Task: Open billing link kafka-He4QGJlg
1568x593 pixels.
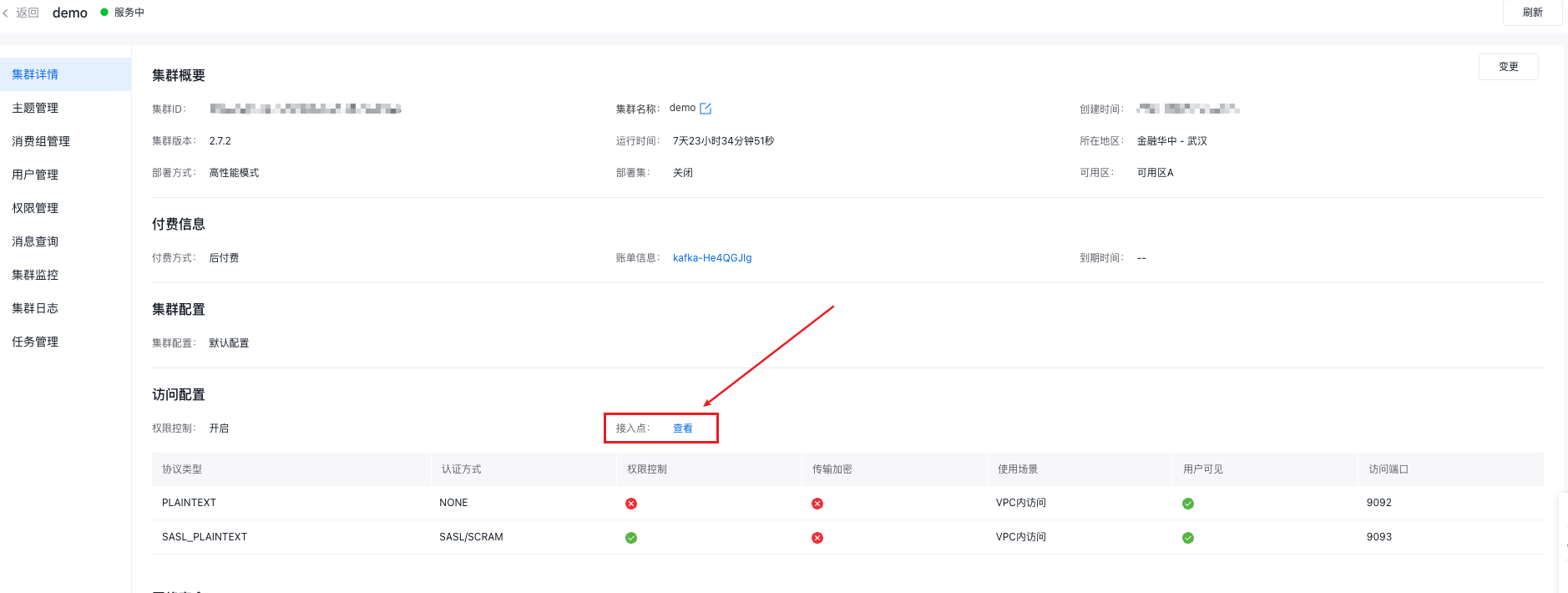Action: point(712,258)
